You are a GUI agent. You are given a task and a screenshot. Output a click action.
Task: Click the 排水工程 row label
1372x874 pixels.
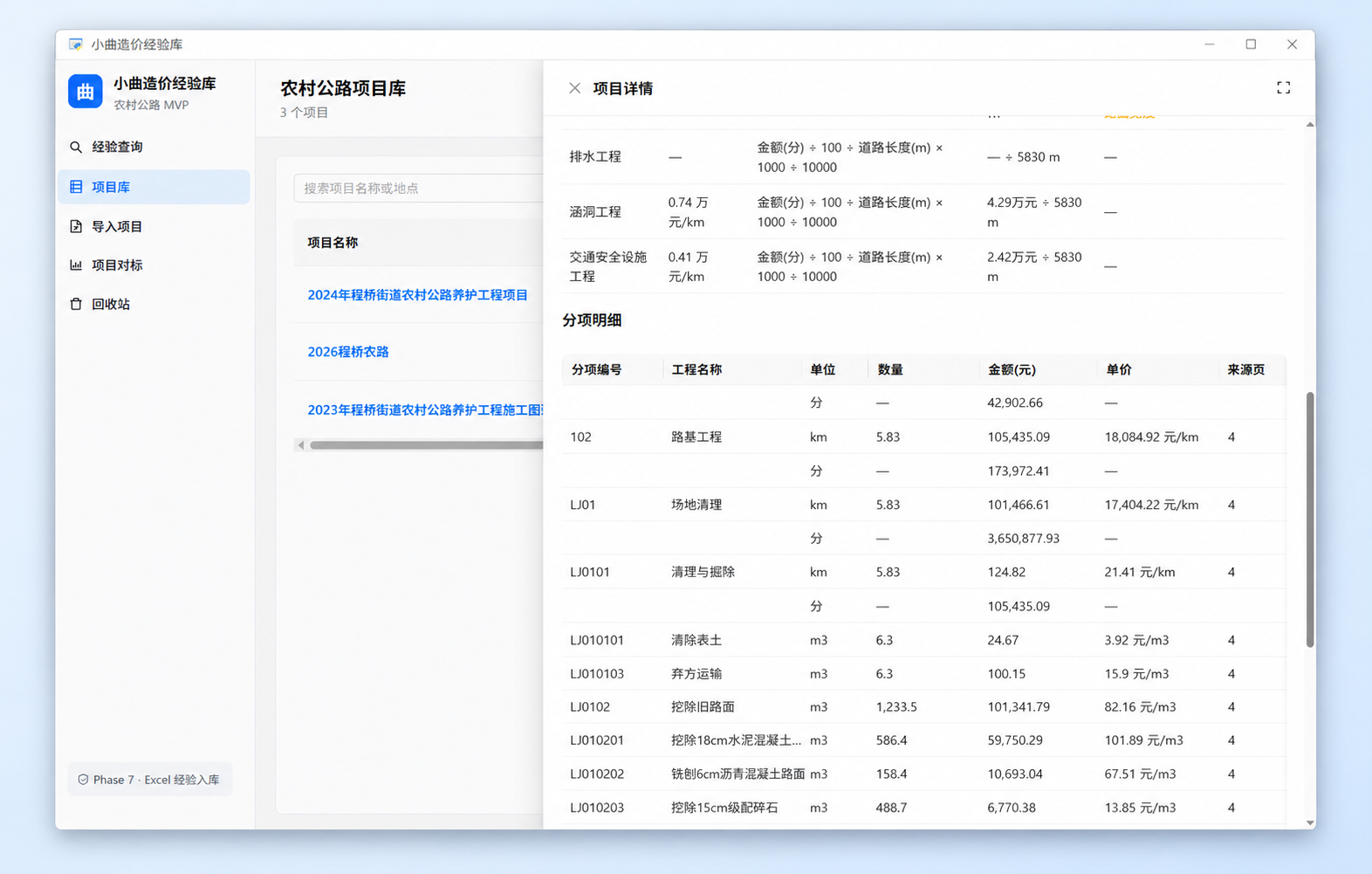(595, 157)
